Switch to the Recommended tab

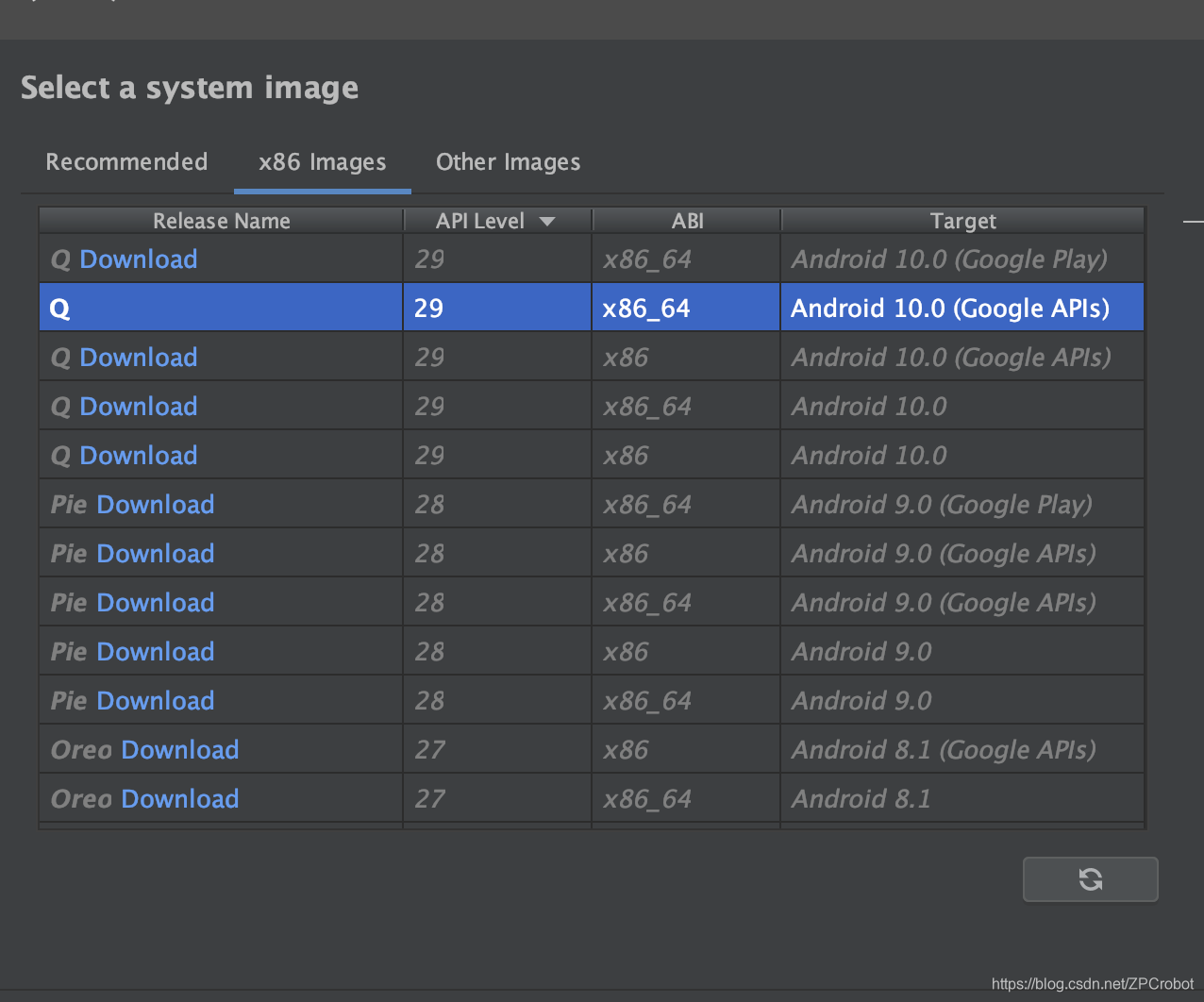tap(126, 161)
